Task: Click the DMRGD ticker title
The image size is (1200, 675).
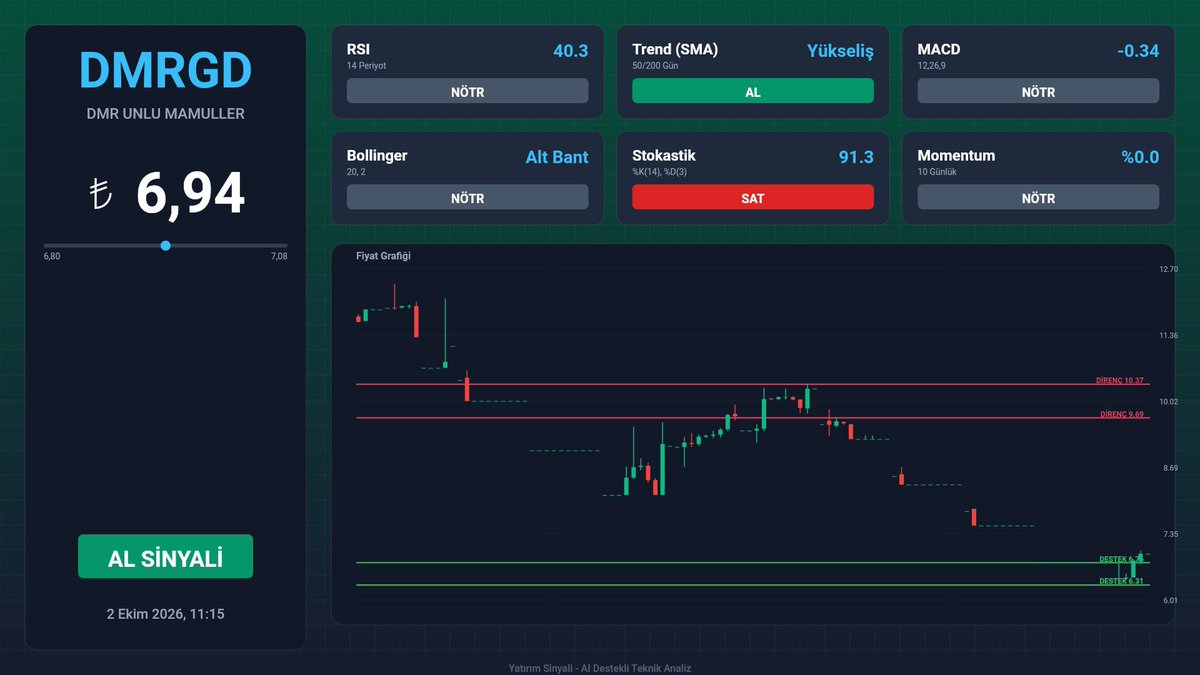Action: click(x=165, y=71)
